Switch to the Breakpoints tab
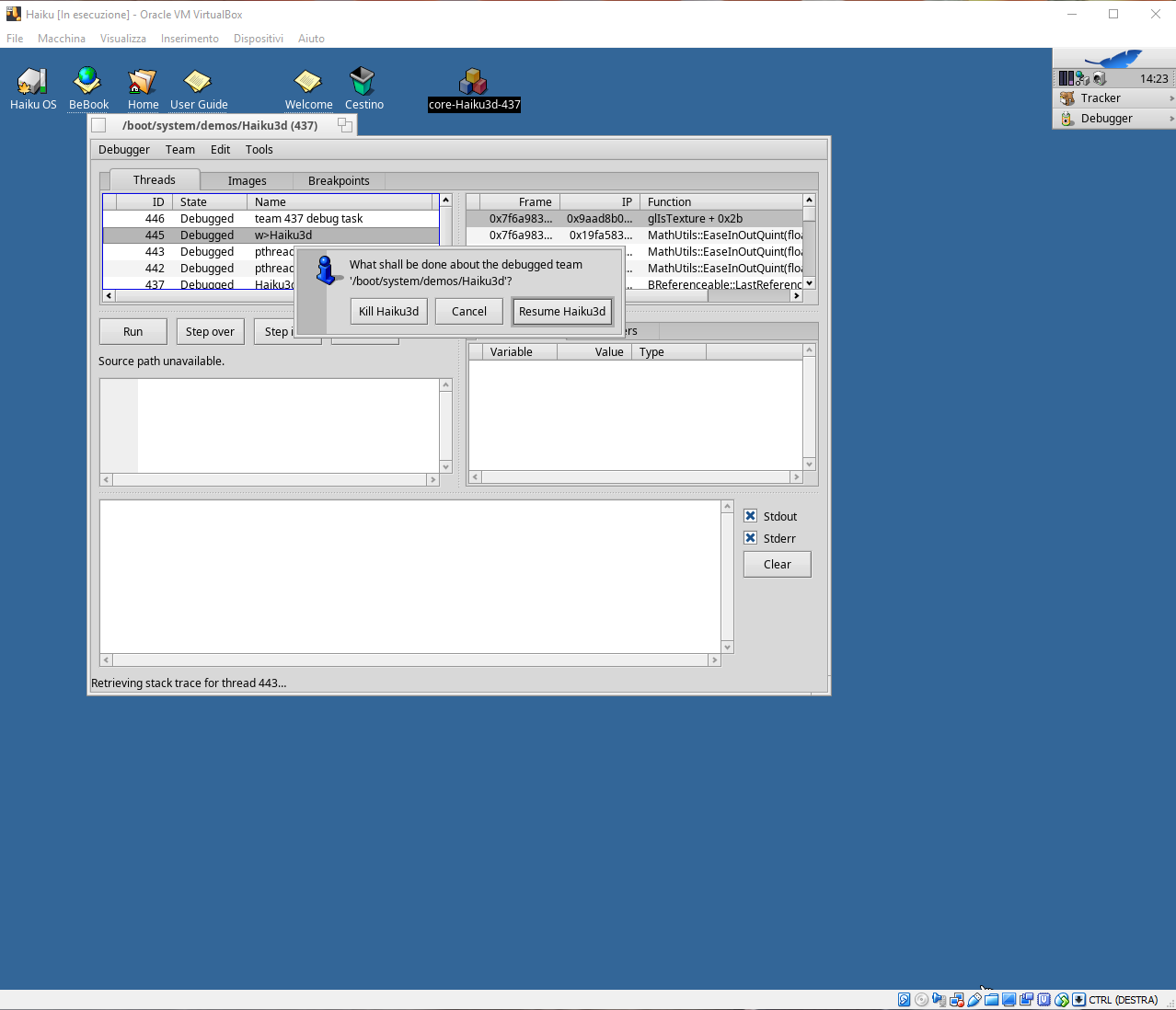1176x1010 pixels. 339,181
